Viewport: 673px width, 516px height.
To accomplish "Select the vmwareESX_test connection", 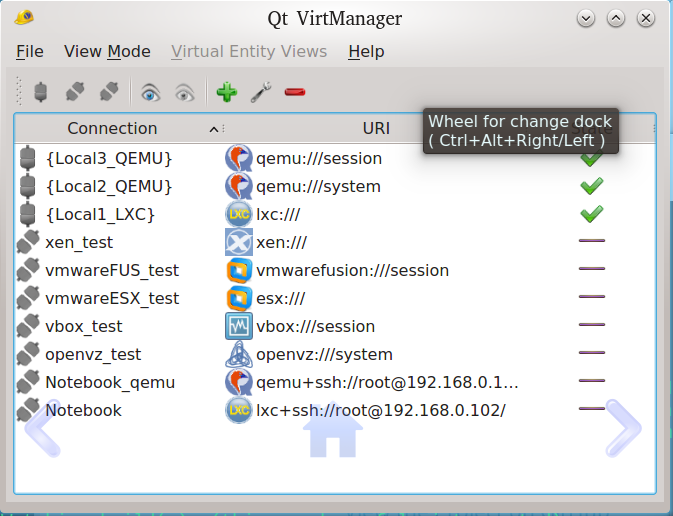I will [x=112, y=298].
